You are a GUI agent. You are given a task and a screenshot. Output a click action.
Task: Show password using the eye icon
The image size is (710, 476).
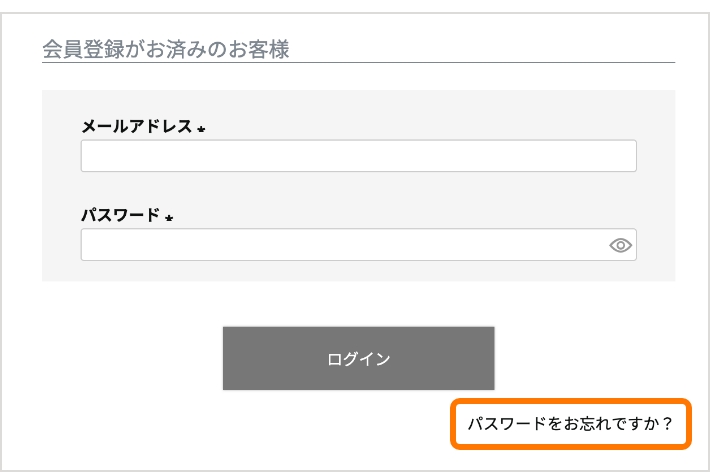coord(620,245)
